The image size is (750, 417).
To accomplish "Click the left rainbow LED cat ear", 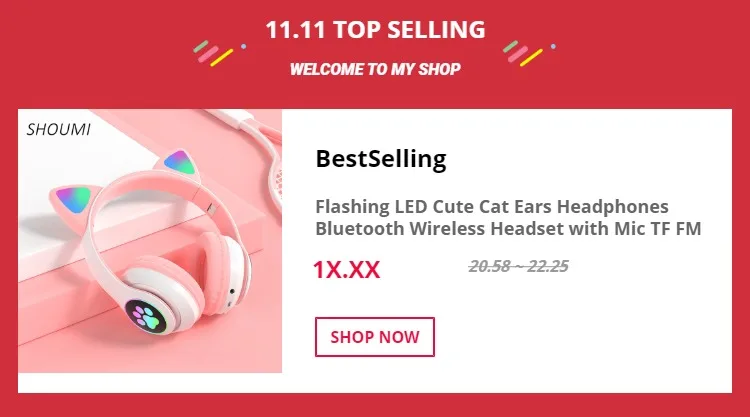I will click(x=72, y=199).
